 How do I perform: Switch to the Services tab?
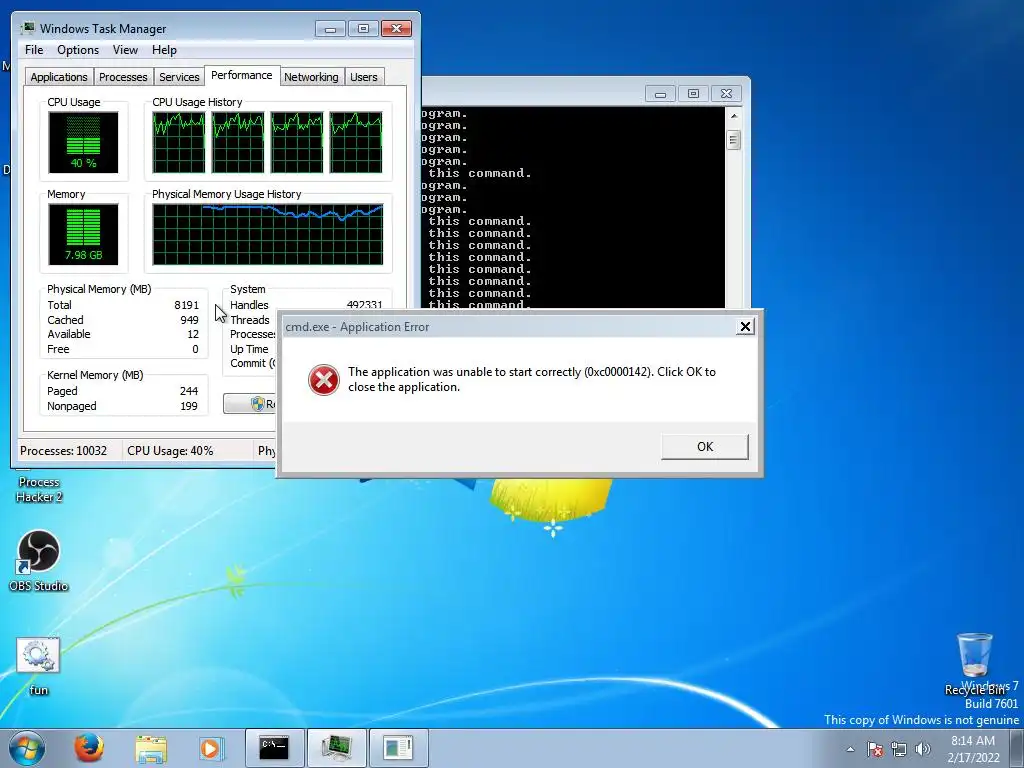(x=179, y=77)
